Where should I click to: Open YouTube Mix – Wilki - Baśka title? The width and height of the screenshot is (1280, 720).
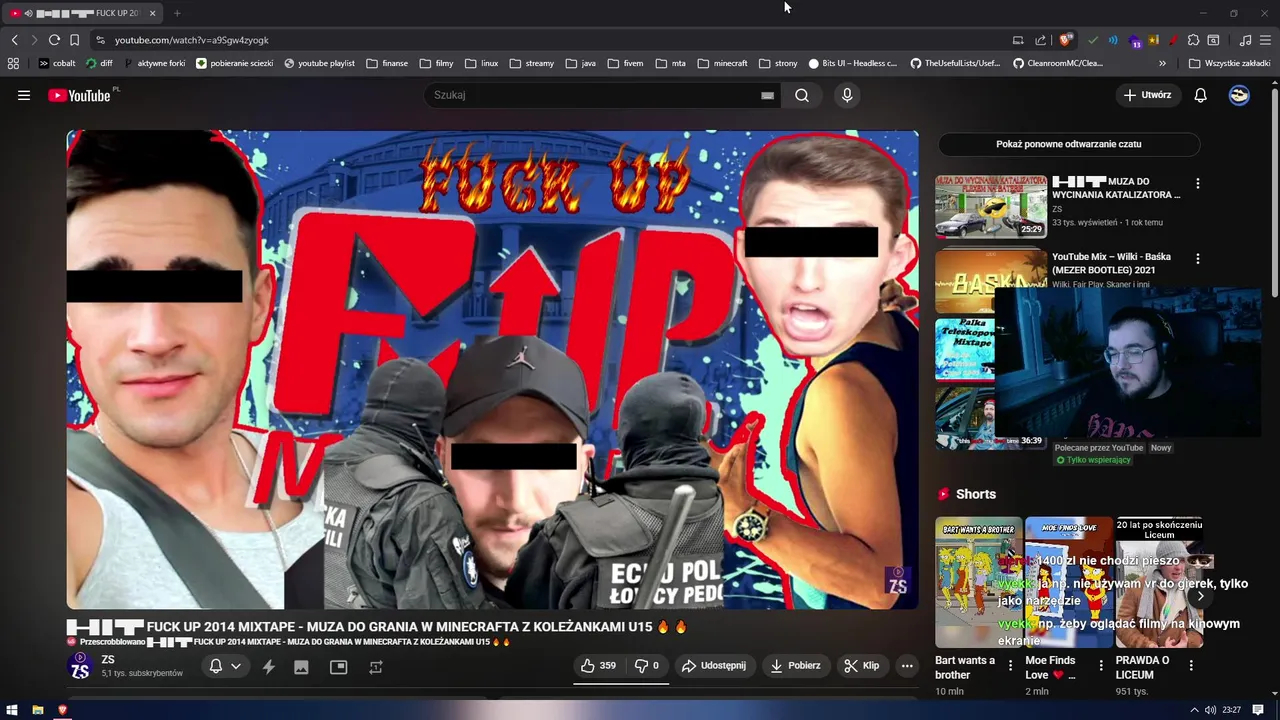tap(1111, 263)
